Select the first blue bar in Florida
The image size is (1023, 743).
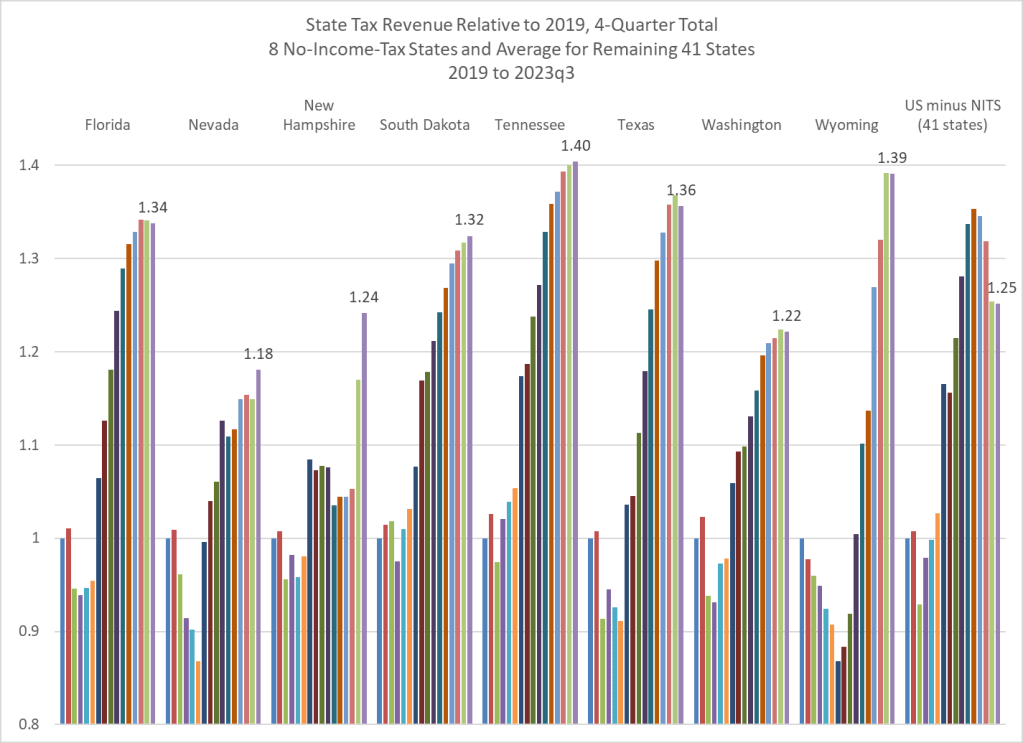pos(62,631)
